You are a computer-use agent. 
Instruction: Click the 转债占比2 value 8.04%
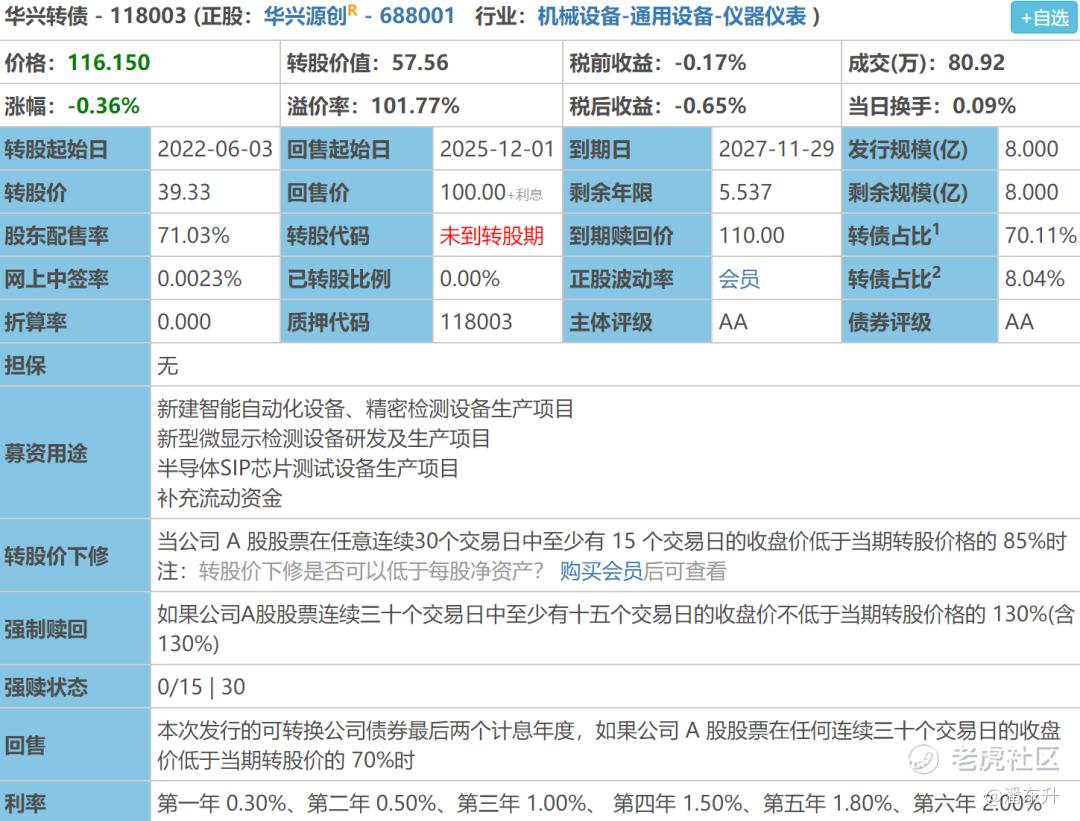(x=1035, y=279)
